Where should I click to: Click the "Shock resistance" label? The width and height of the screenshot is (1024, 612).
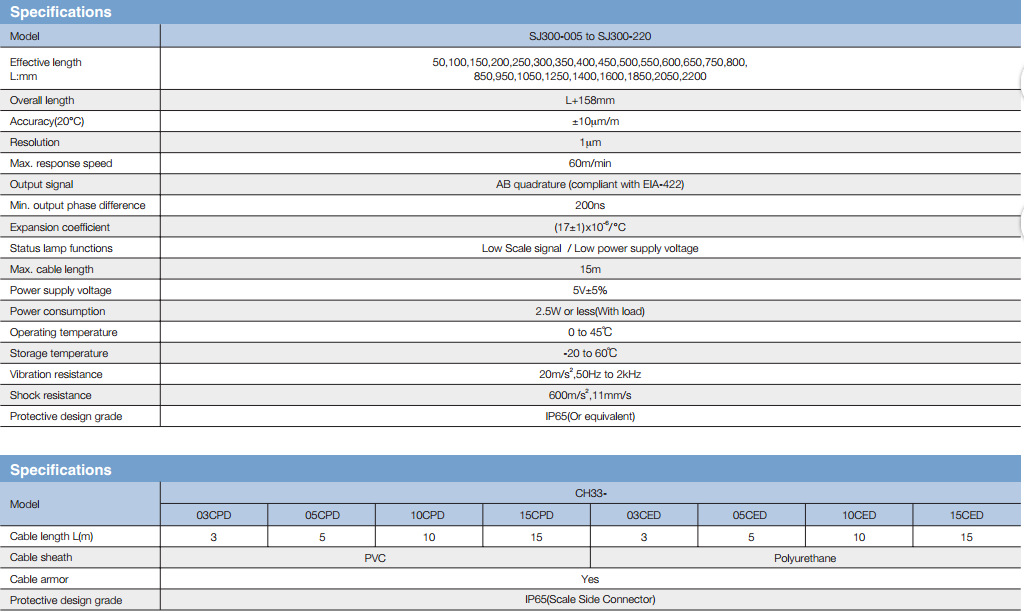tap(50, 395)
